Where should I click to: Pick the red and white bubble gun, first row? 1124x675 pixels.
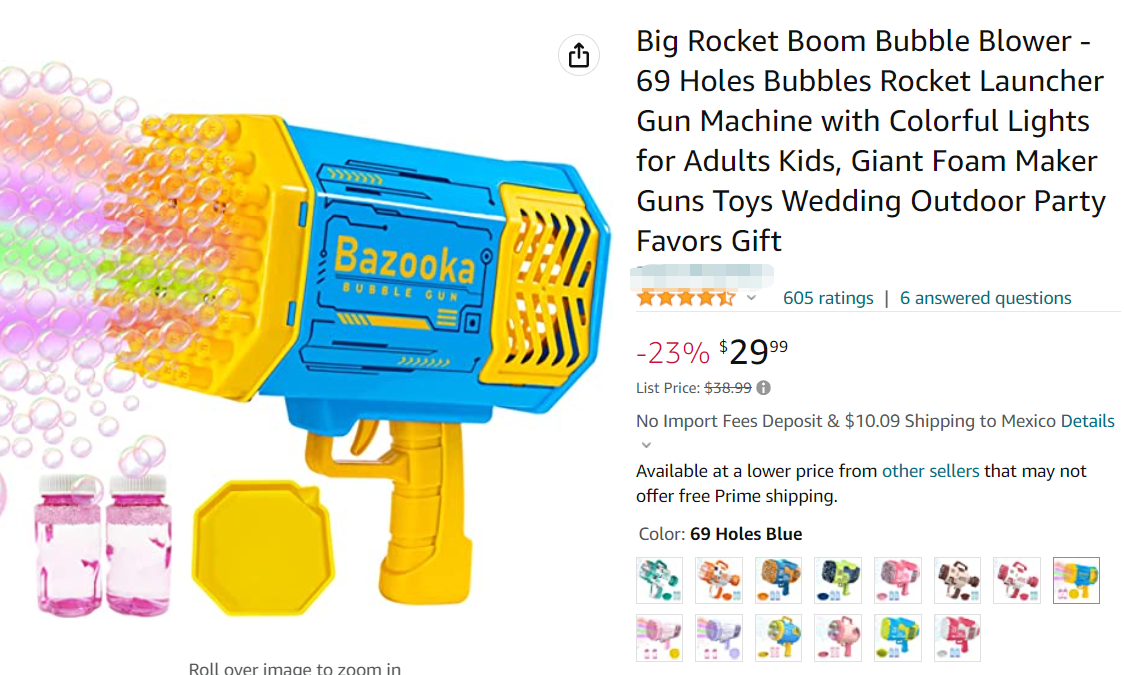click(x=1016, y=580)
